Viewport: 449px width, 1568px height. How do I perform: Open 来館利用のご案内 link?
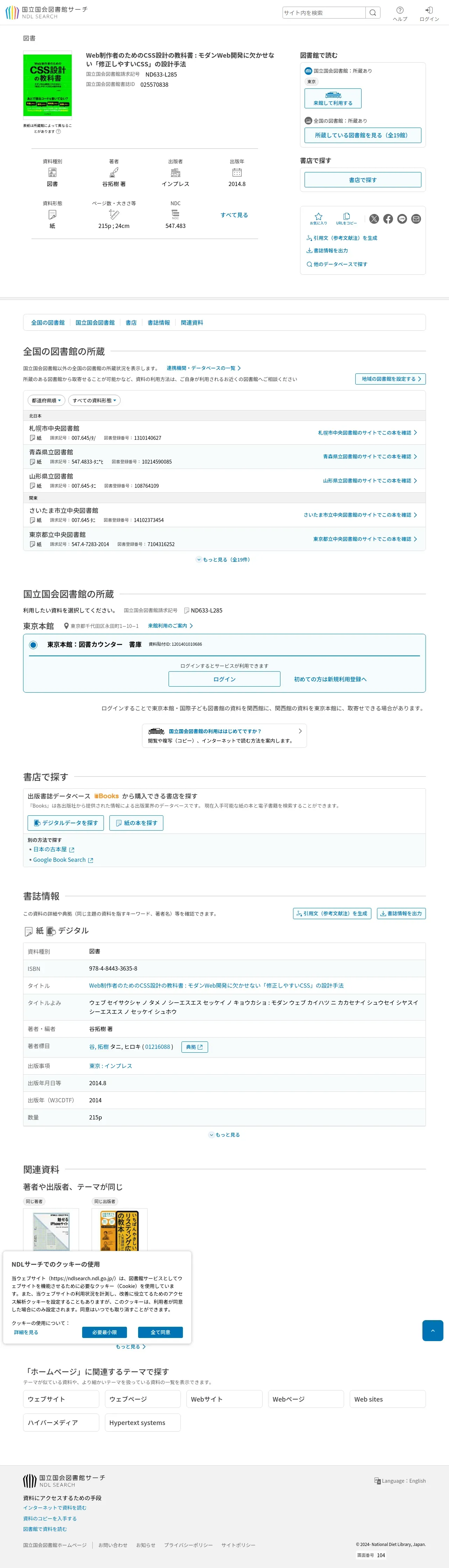pos(170,626)
